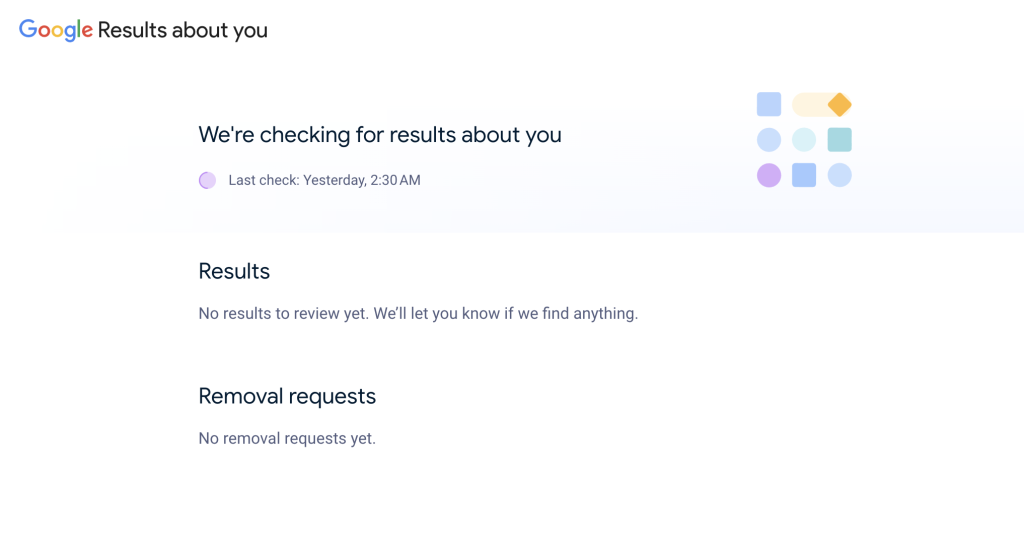Click the No results to review yet message
The height and width of the screenshot is (545, 1024).
pyautogui.click(x=418, y=313)
